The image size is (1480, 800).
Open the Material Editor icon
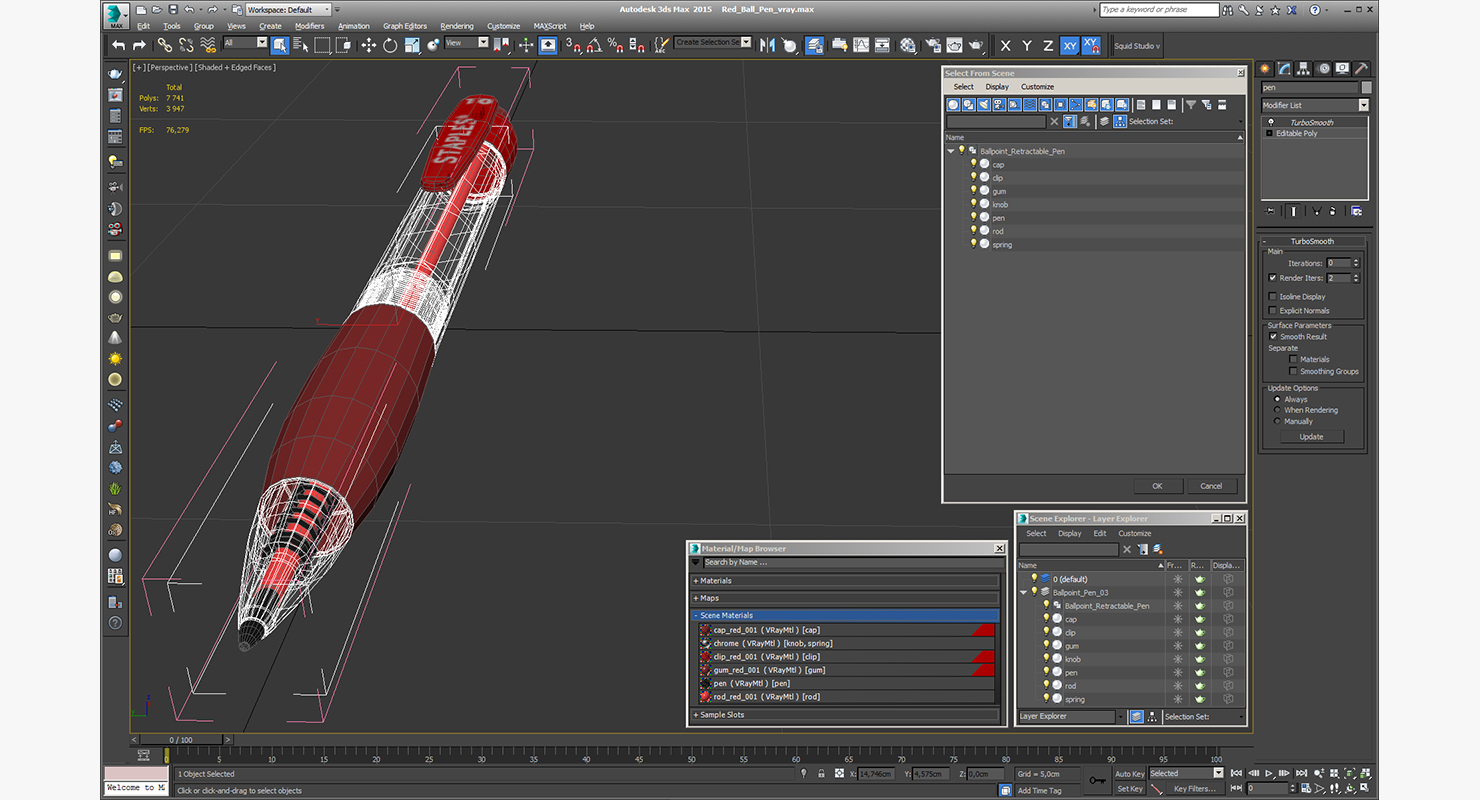pyautogui.click(x=908, y=45)
